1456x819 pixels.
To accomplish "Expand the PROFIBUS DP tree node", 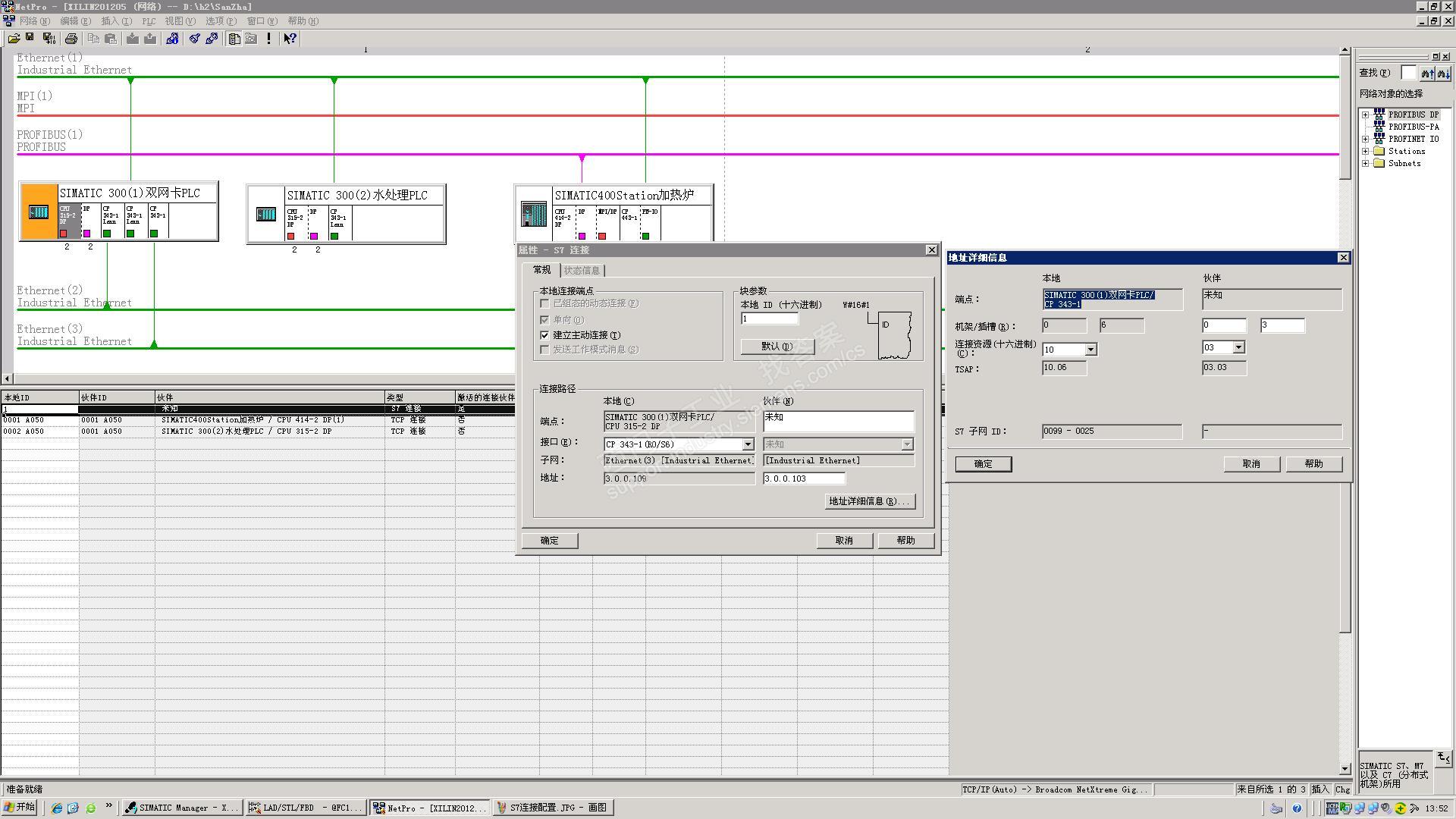I will 1366,115.
